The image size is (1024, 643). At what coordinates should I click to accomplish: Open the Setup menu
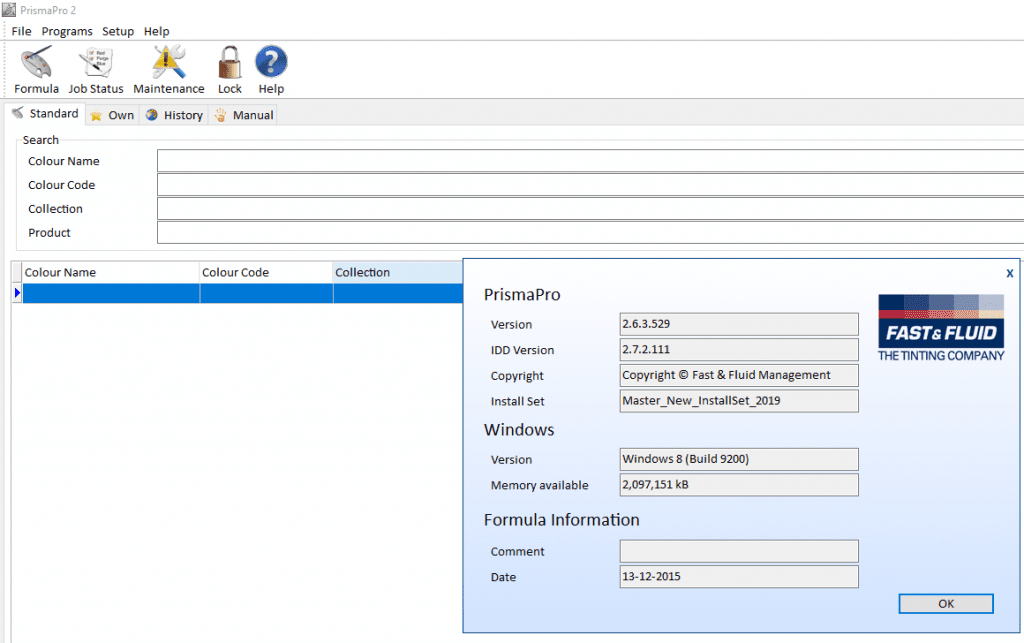[117, 31]
